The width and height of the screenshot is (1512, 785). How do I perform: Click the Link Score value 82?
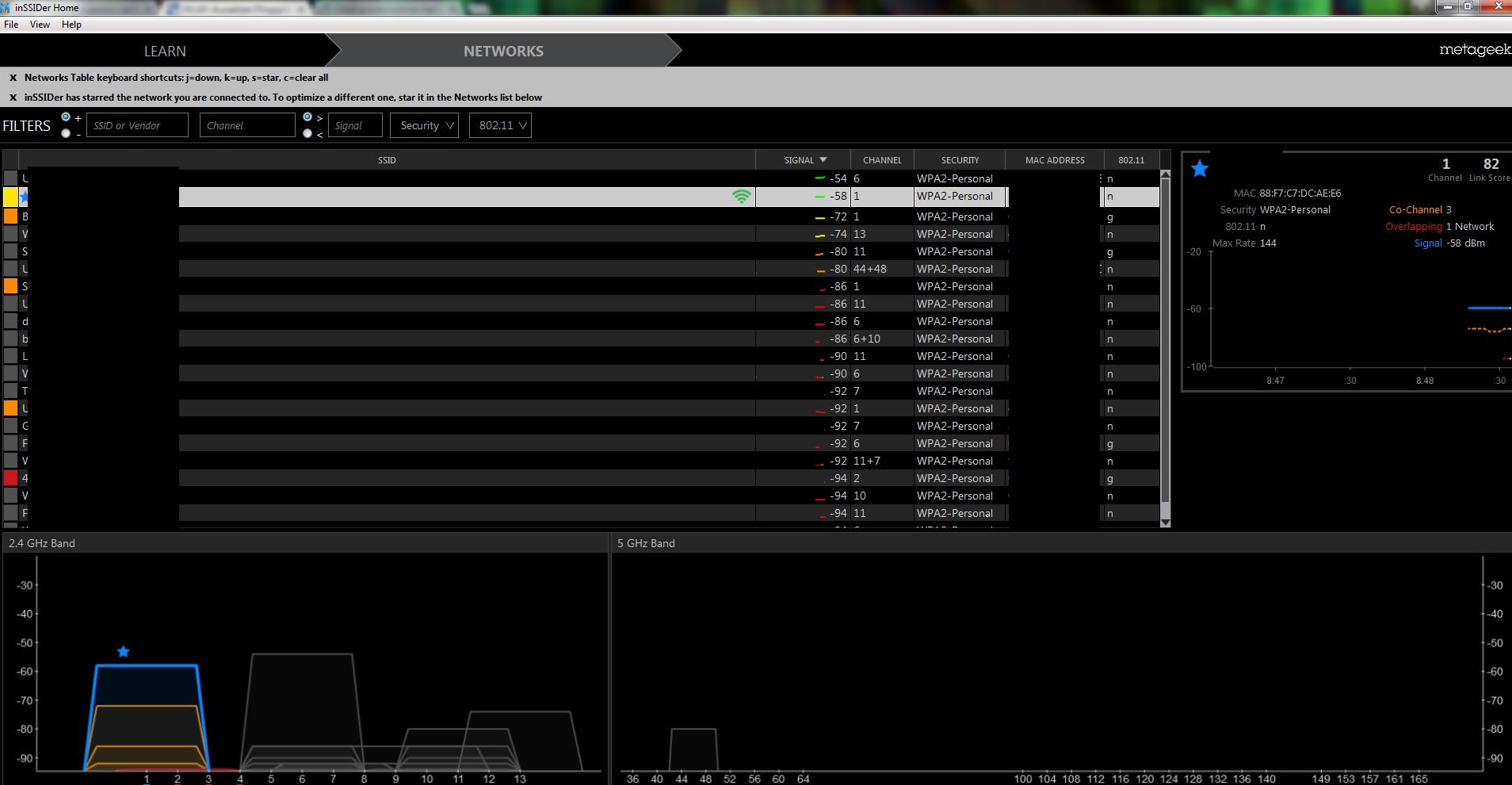tap(1491, 163)
